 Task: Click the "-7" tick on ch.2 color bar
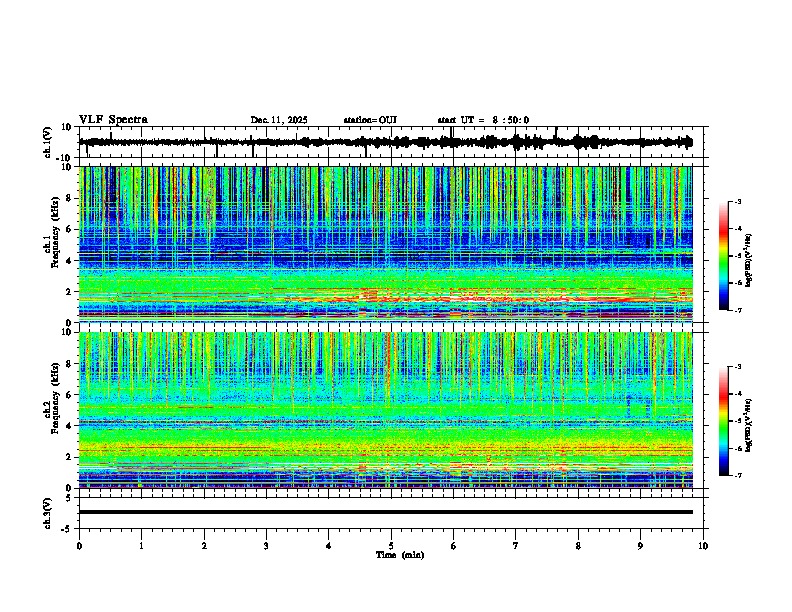[x=737, y=475]
